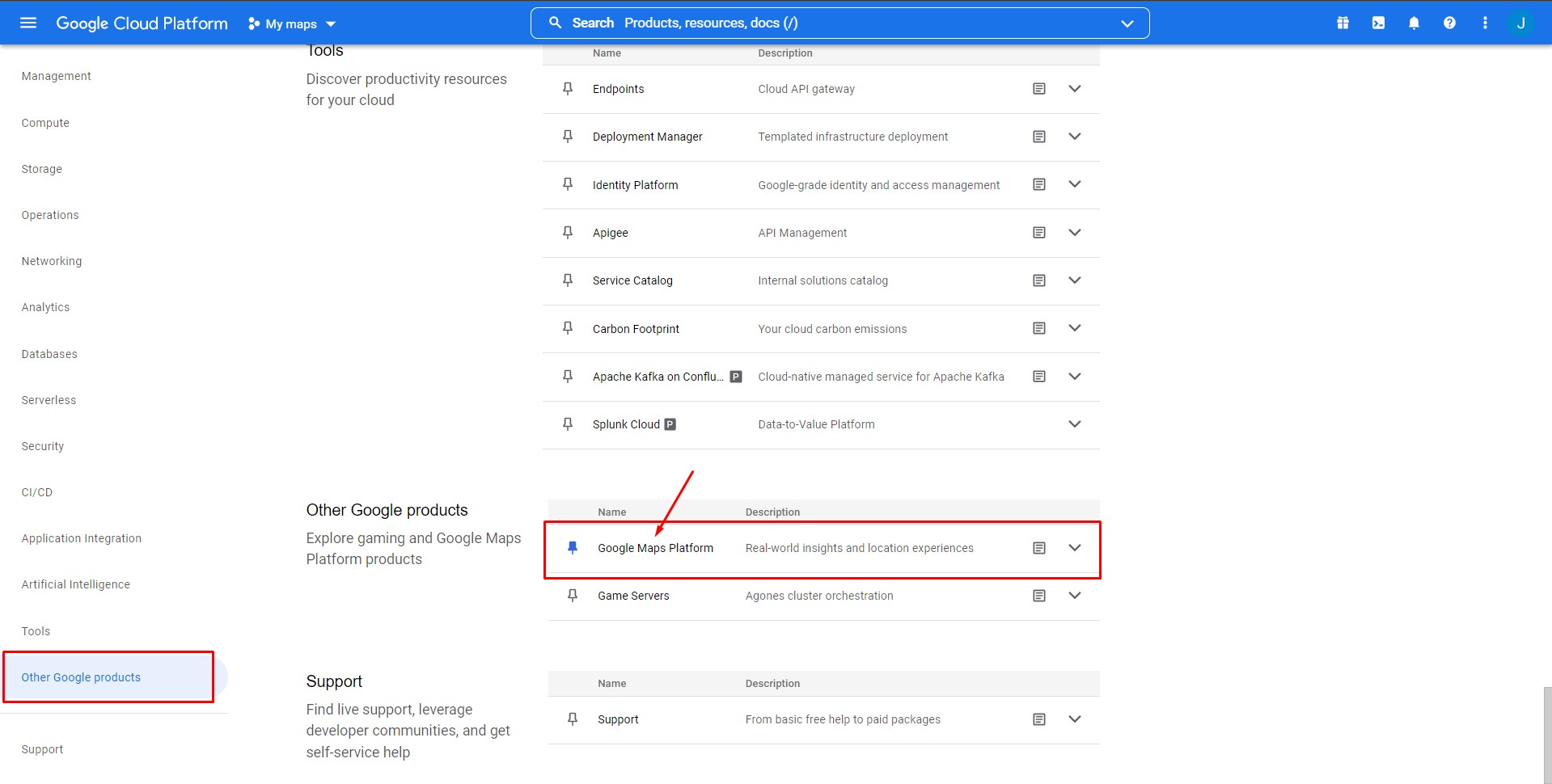Pin Identity Platform to navigation
The image size is (1552, 784).
(x=568, y=184)
